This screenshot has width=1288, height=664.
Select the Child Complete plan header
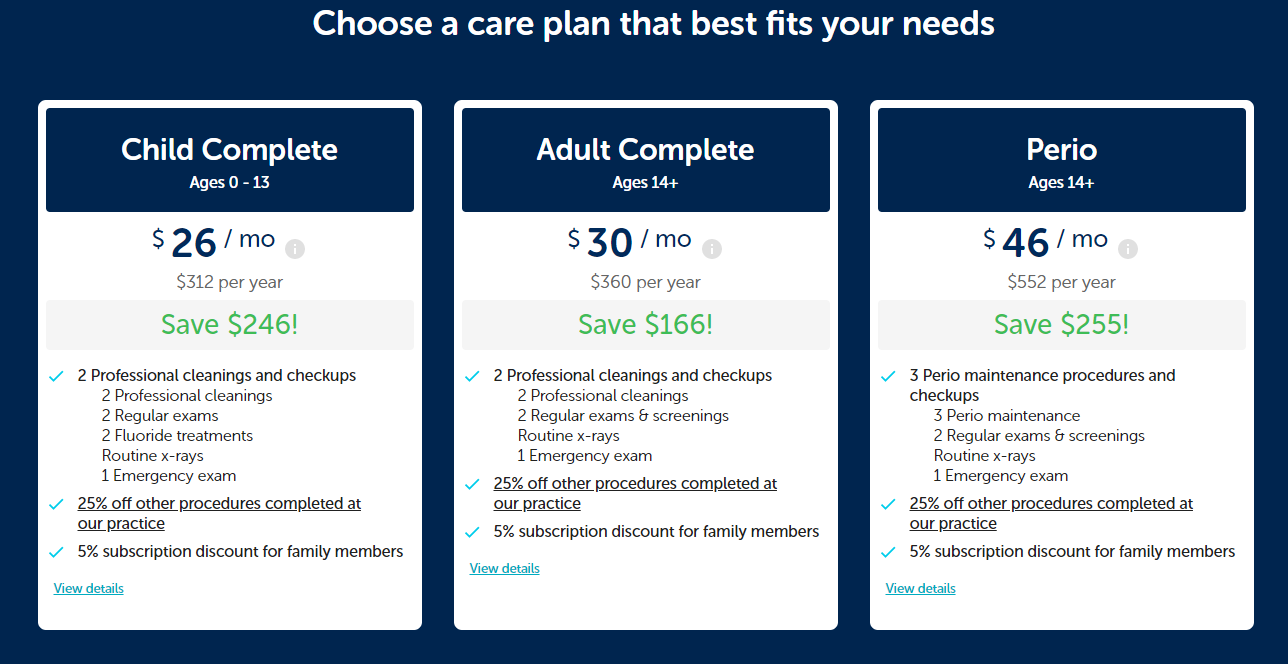[x=230, y=160]
